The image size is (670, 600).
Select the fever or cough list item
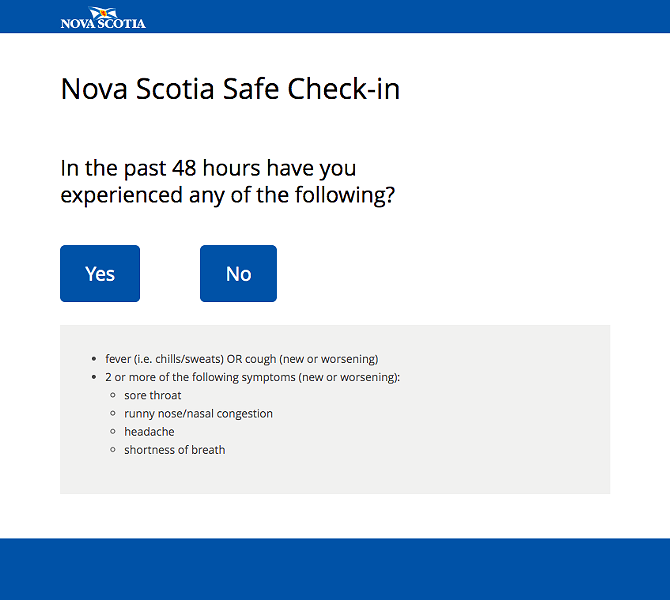pyautogui.click(x=242, y=359)
